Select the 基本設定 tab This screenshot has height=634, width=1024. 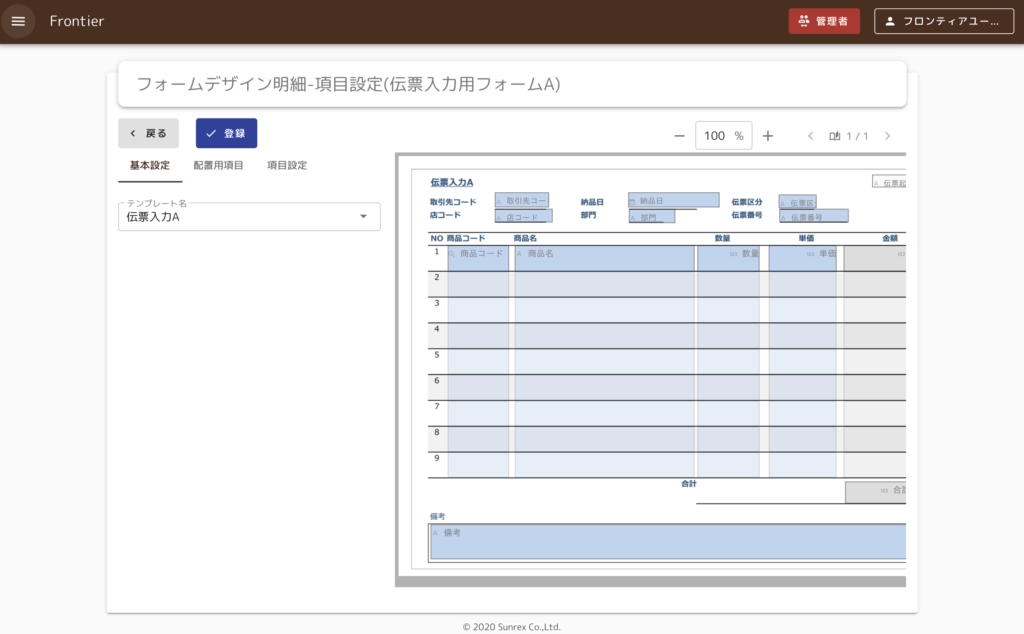[x=150, y=165]
